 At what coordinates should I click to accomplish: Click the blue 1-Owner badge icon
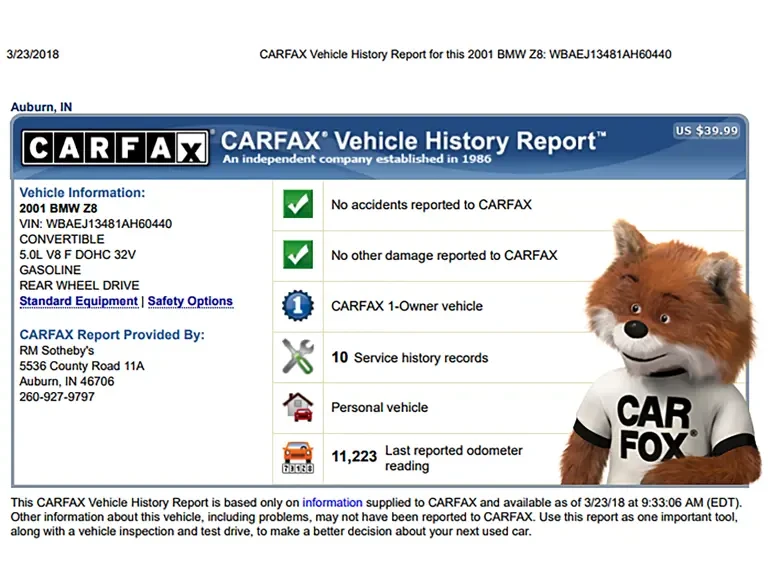click(298, 306)
